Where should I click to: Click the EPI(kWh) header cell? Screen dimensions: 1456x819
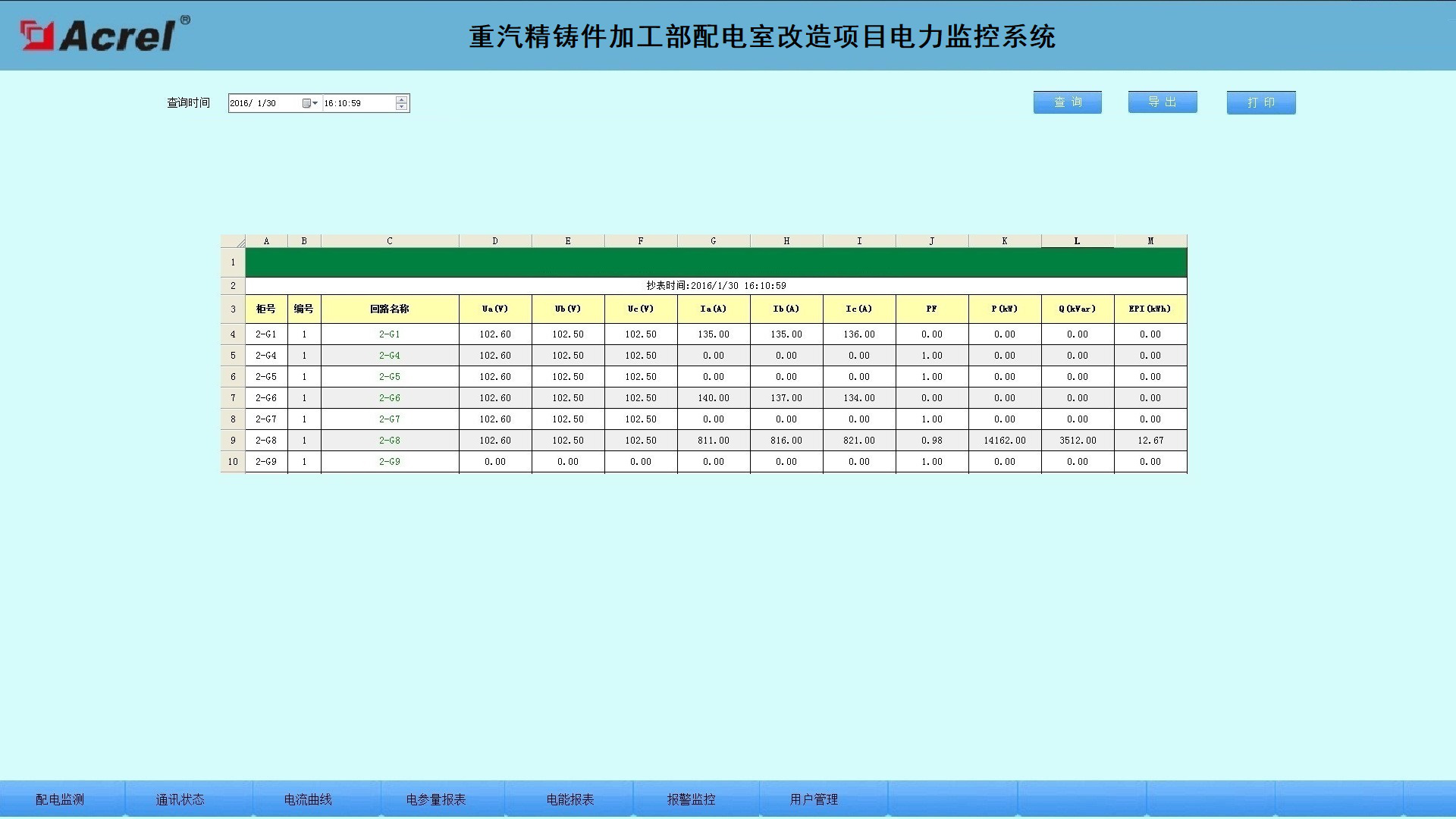1150,309
